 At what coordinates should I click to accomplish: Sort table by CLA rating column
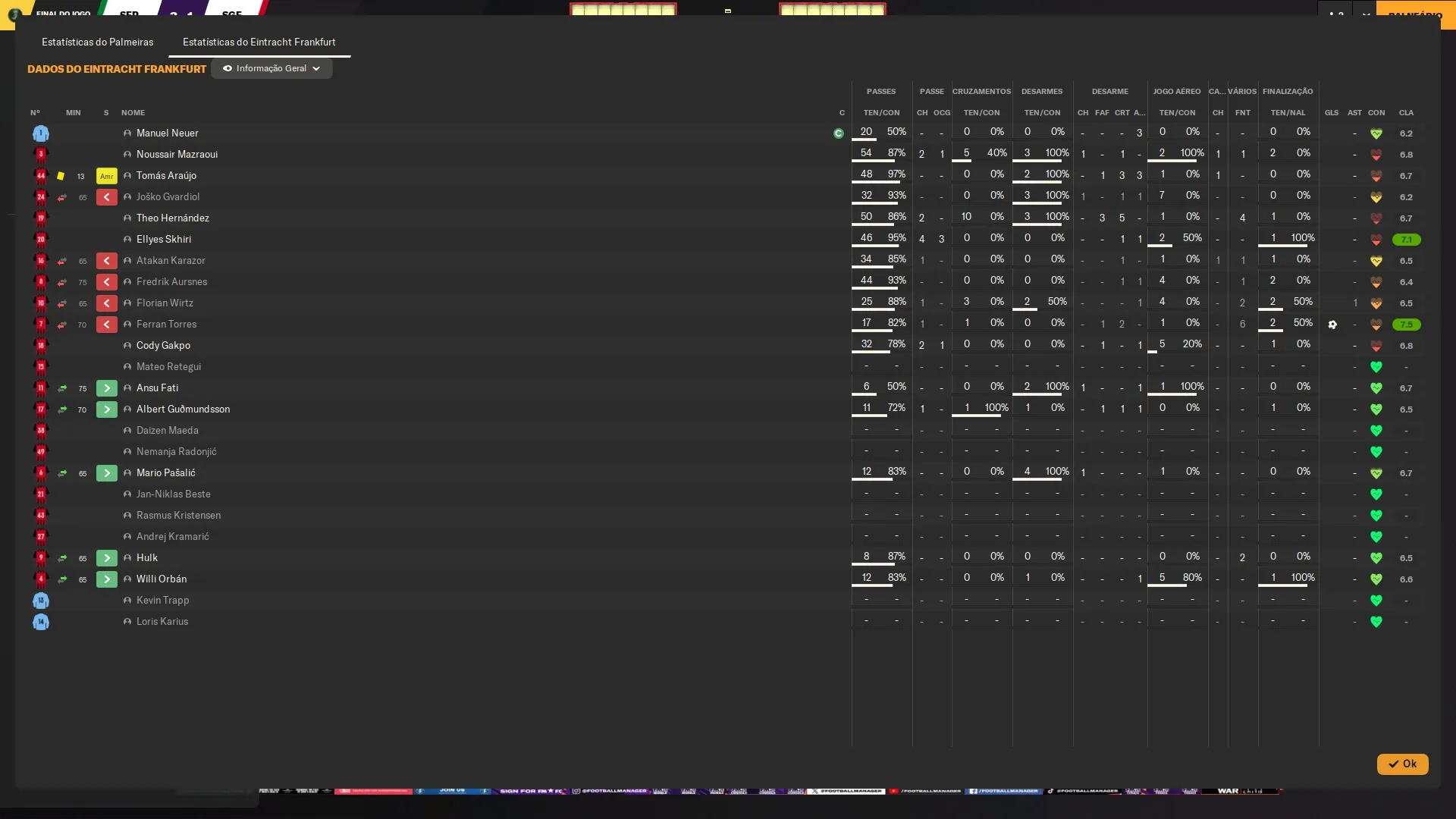[1406, 112]
